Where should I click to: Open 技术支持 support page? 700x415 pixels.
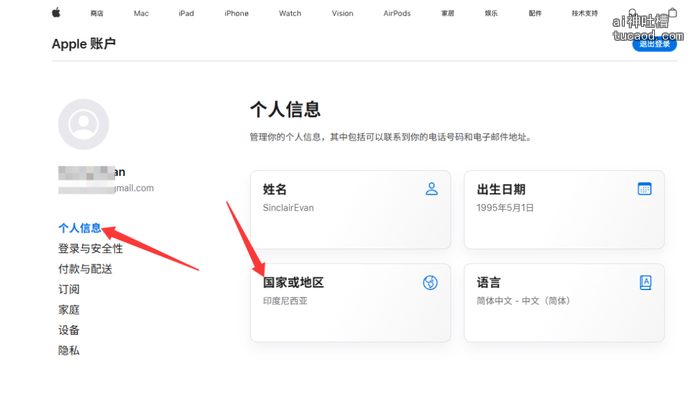pyautogui.click(x=584, y=13)
